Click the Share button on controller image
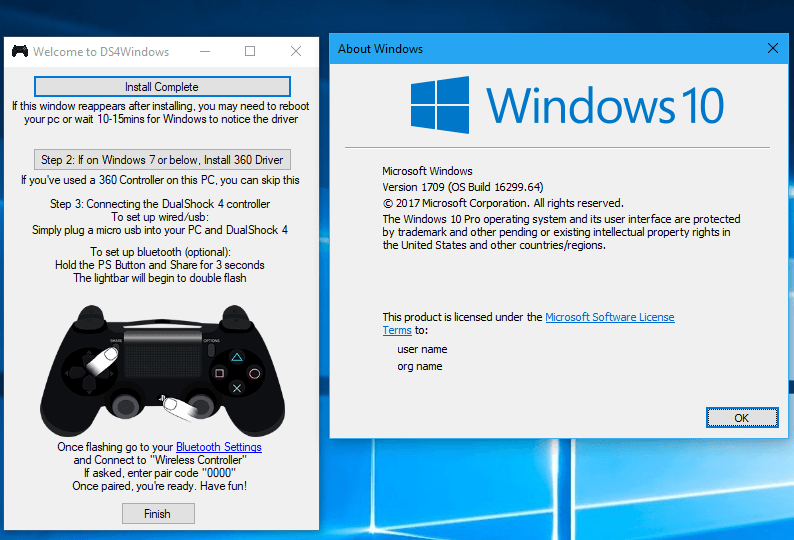 tap(116, 346)
